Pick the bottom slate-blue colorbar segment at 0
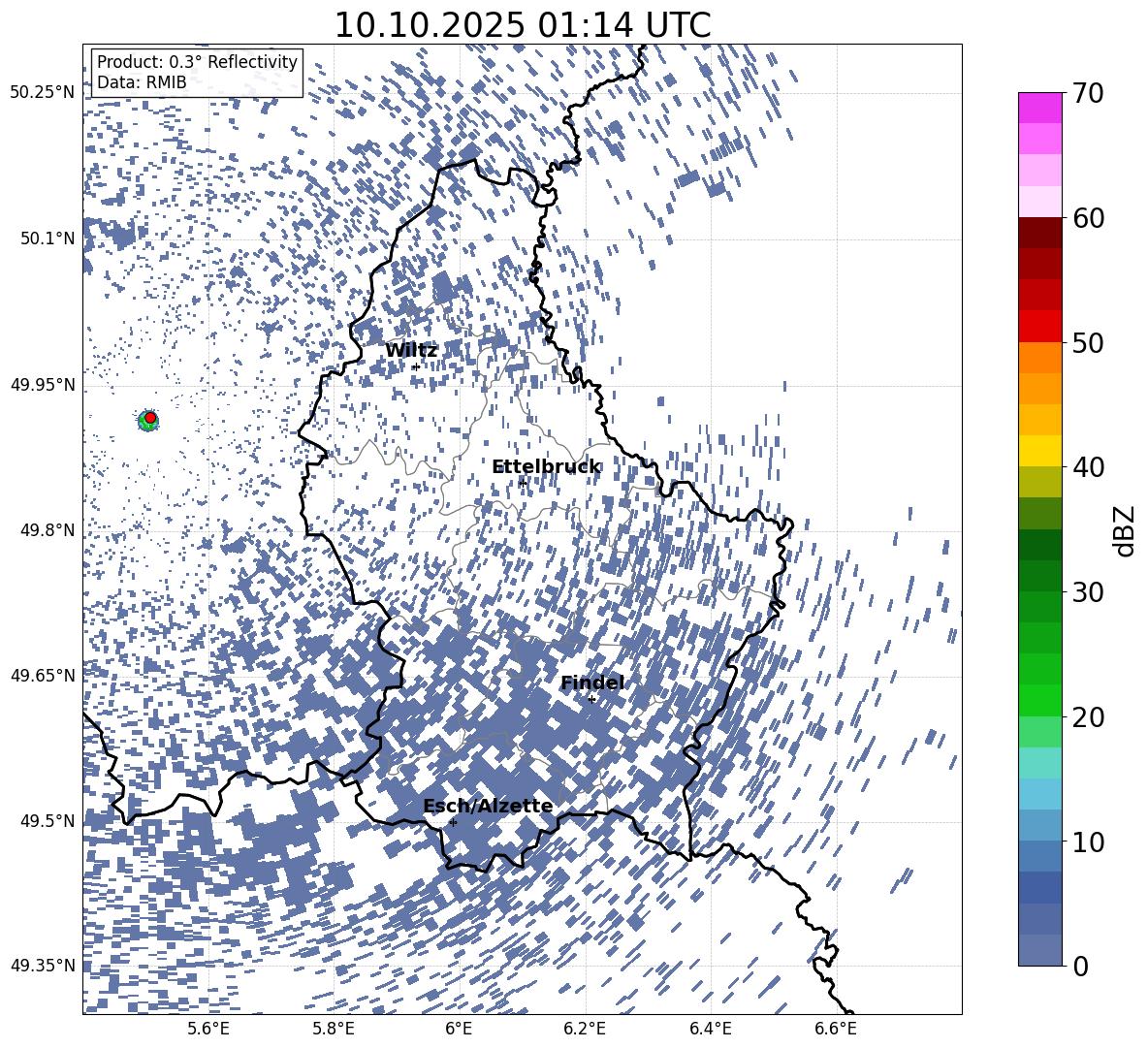1148x1048 pixels. 1039,950
